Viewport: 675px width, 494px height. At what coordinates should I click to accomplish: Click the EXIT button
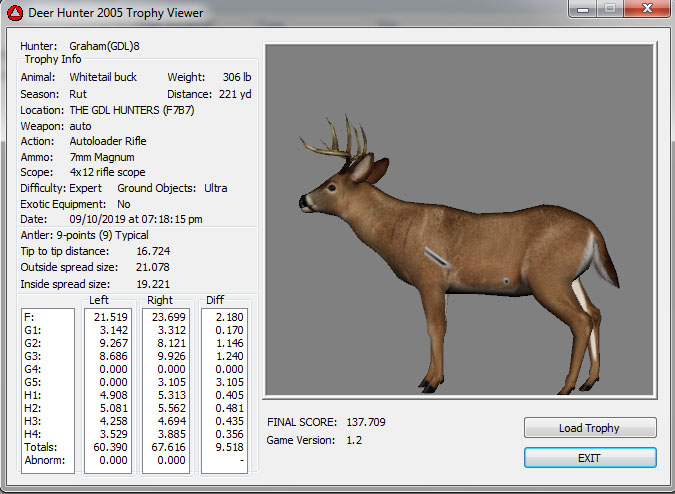tap(590, 457)
